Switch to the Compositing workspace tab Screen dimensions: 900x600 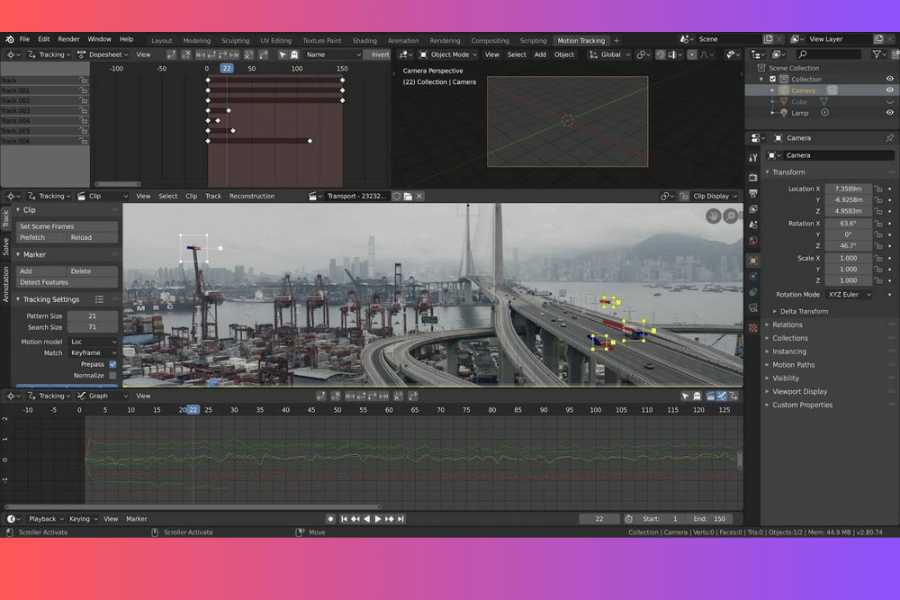point(490,41)
